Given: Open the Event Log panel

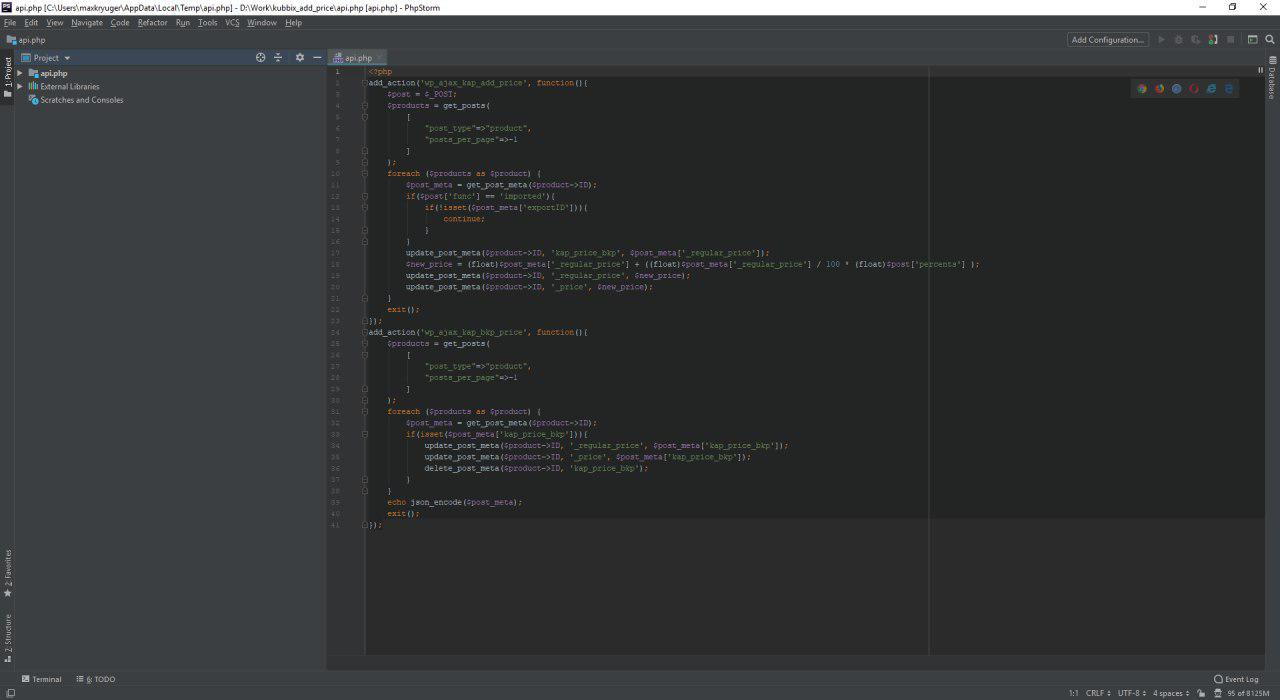Looking at the screenshot, I should 1236,679.
